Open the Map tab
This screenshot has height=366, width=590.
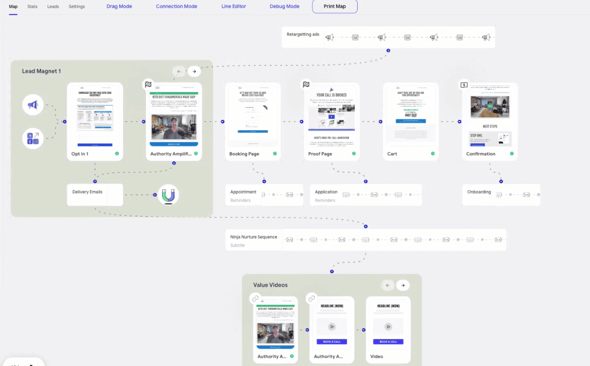pyautogui.click(x=13, y=6)
